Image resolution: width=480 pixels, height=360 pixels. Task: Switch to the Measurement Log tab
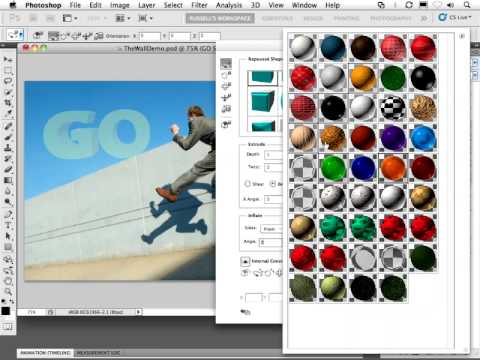(x=98, y=352)
